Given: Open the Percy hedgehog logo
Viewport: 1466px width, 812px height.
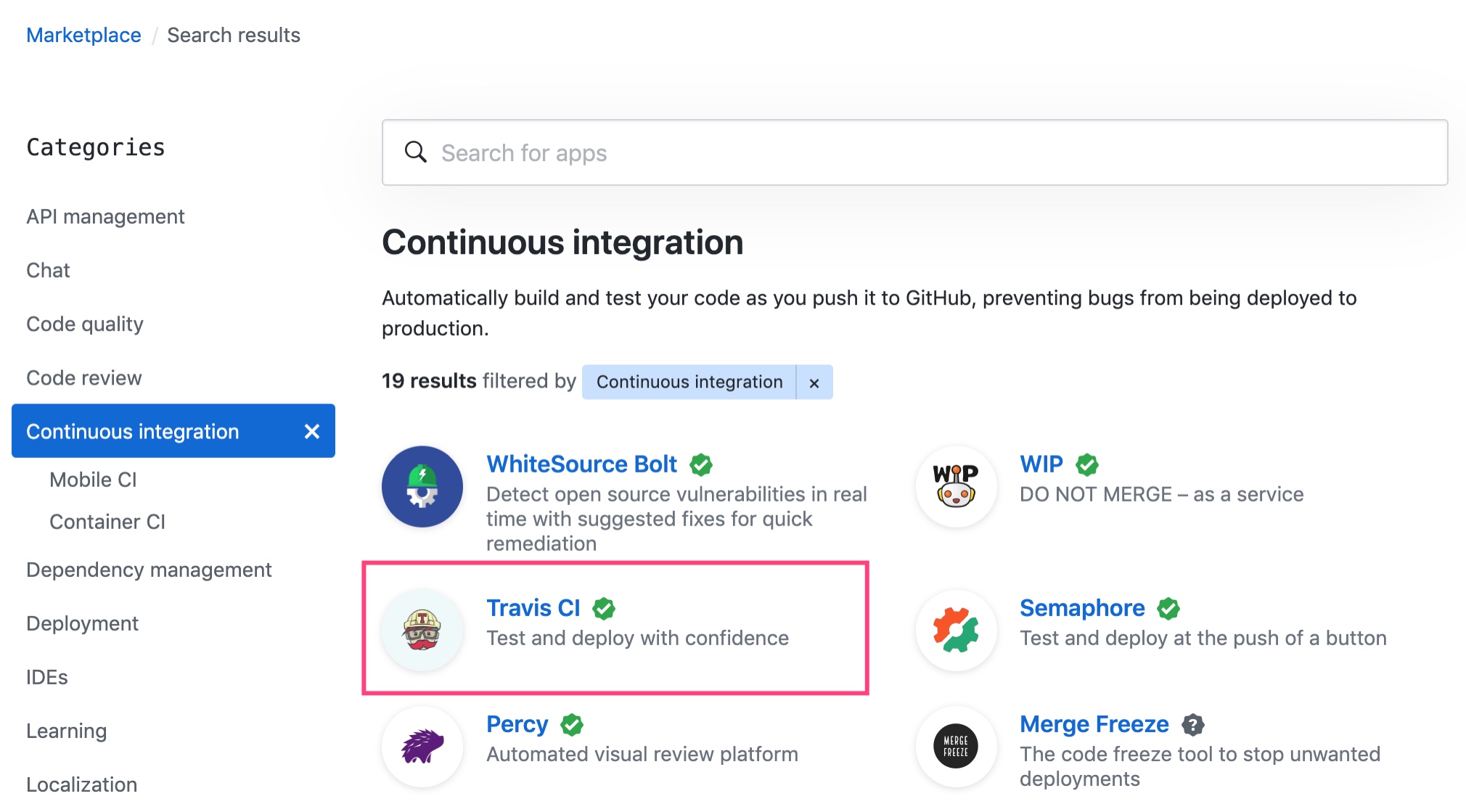Looking at the screenshot, I should pyautogui.click(x=422, y=746).
